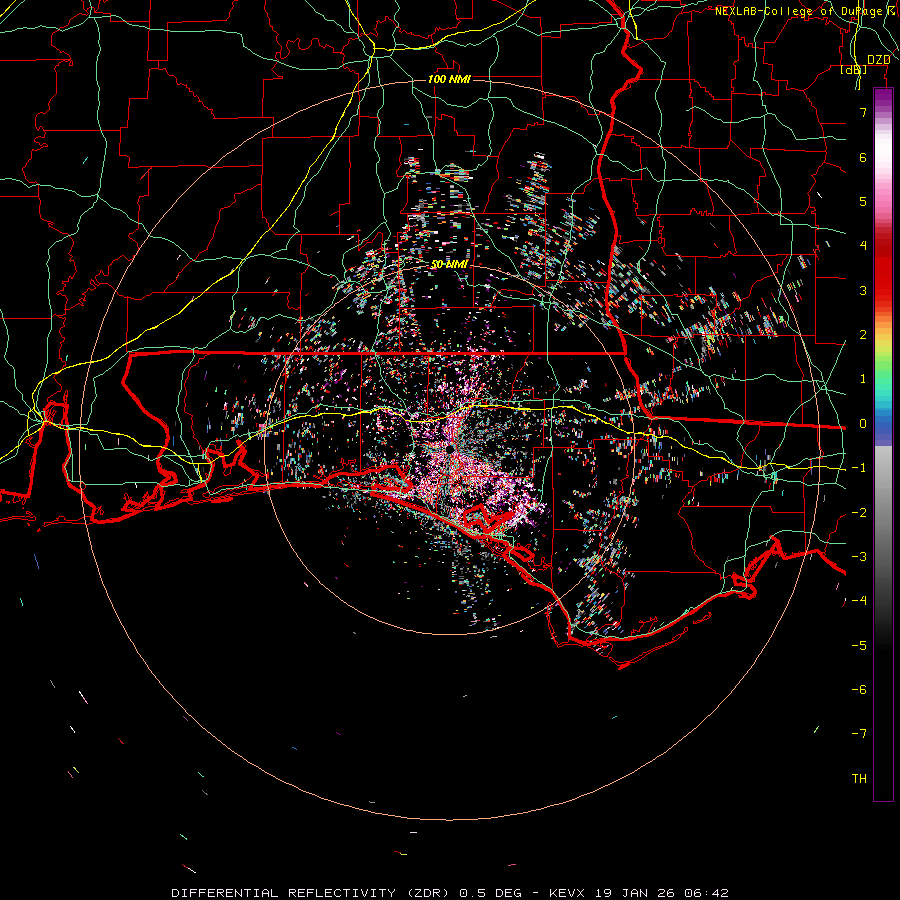
Task: Click the color scale value 4
Action: click(x=863, y=246)
